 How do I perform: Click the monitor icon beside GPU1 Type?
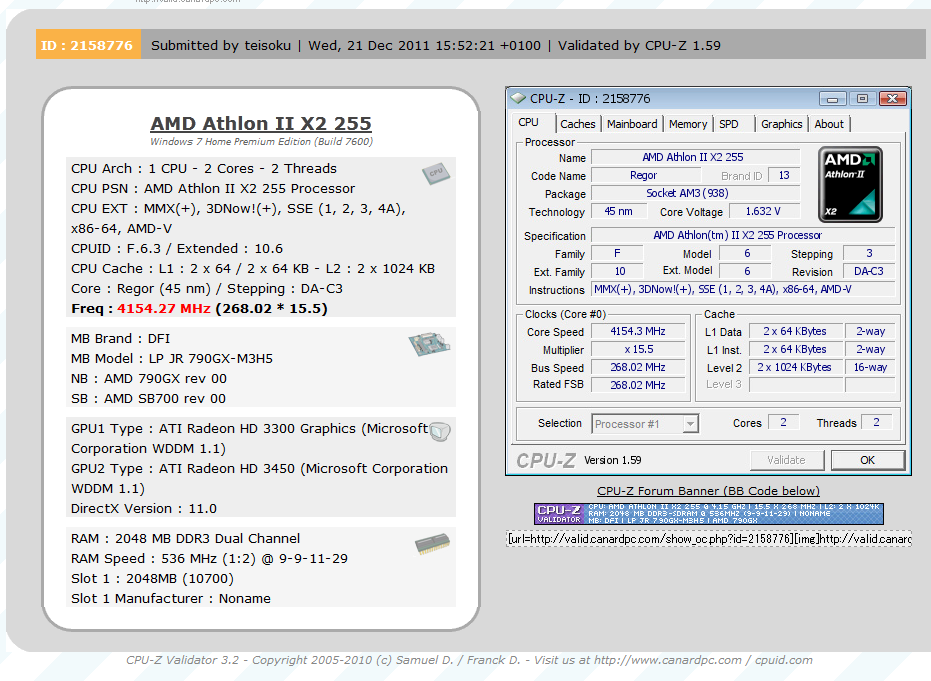pyautogui.click(x=440, y=432)
